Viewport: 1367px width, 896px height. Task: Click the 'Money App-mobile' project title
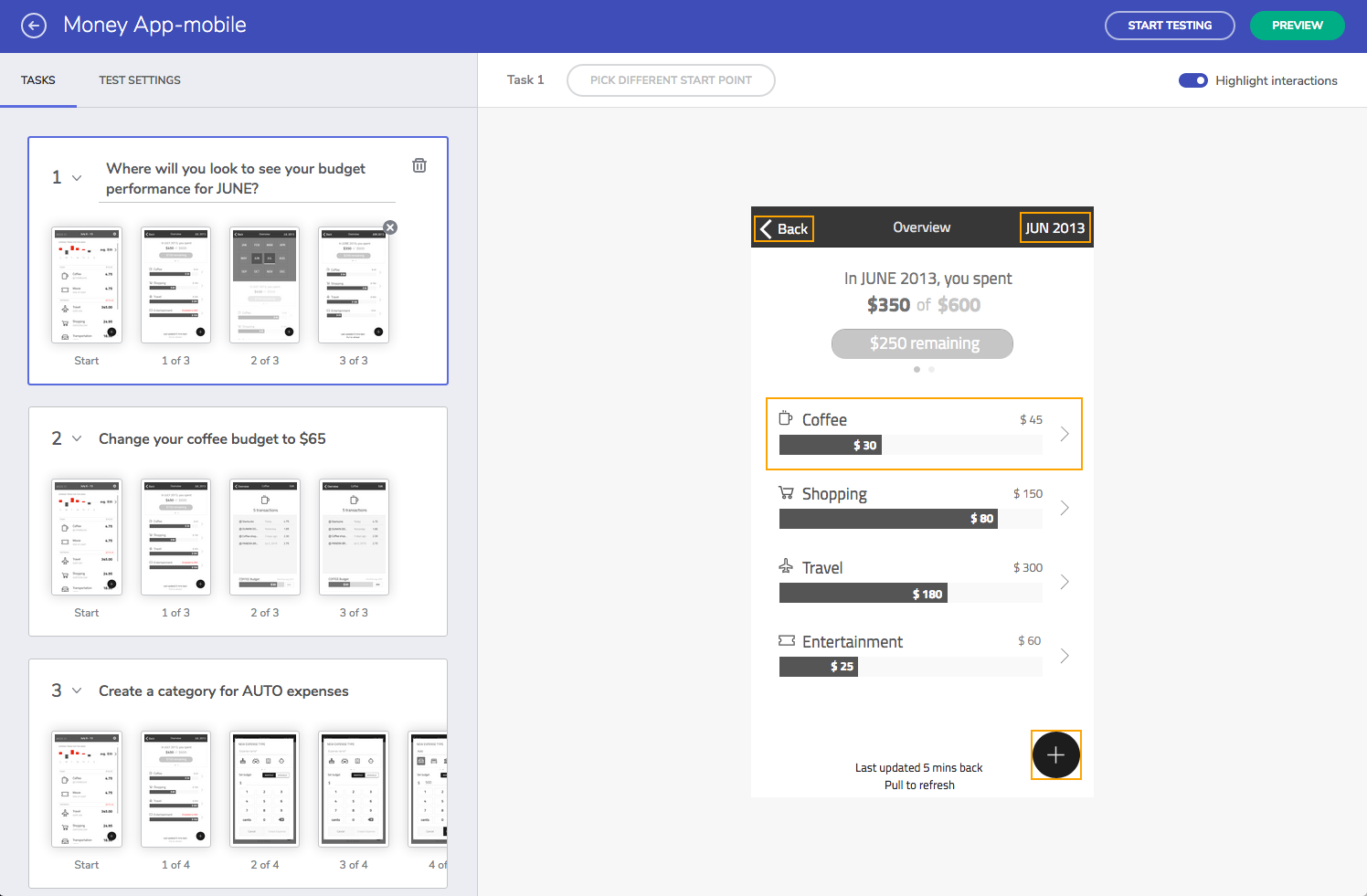tap(154, 25)
